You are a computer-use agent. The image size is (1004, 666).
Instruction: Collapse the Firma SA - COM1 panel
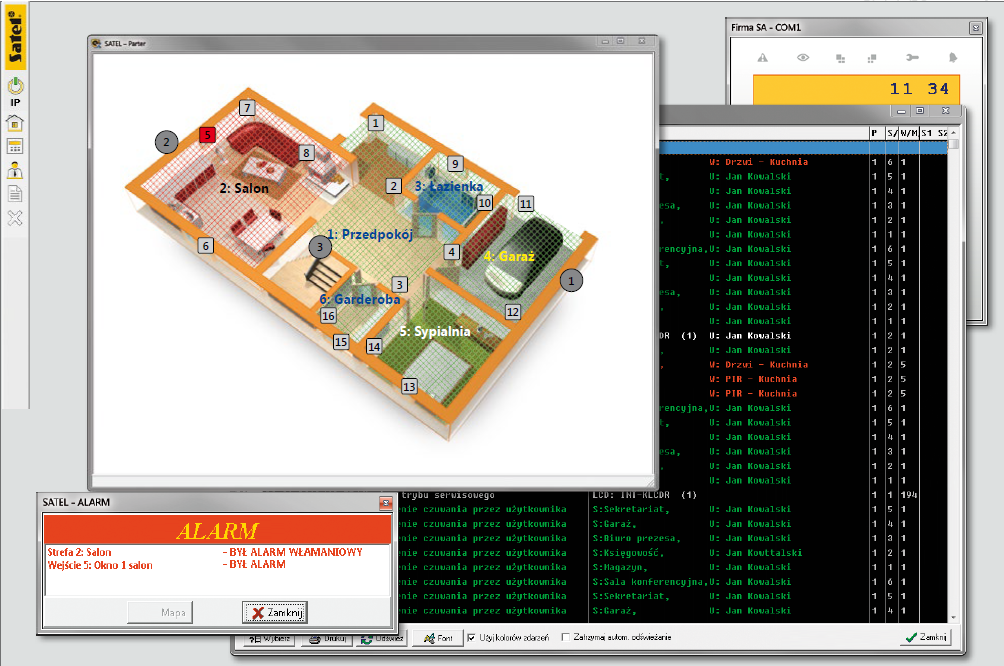[x=975, y=28]
